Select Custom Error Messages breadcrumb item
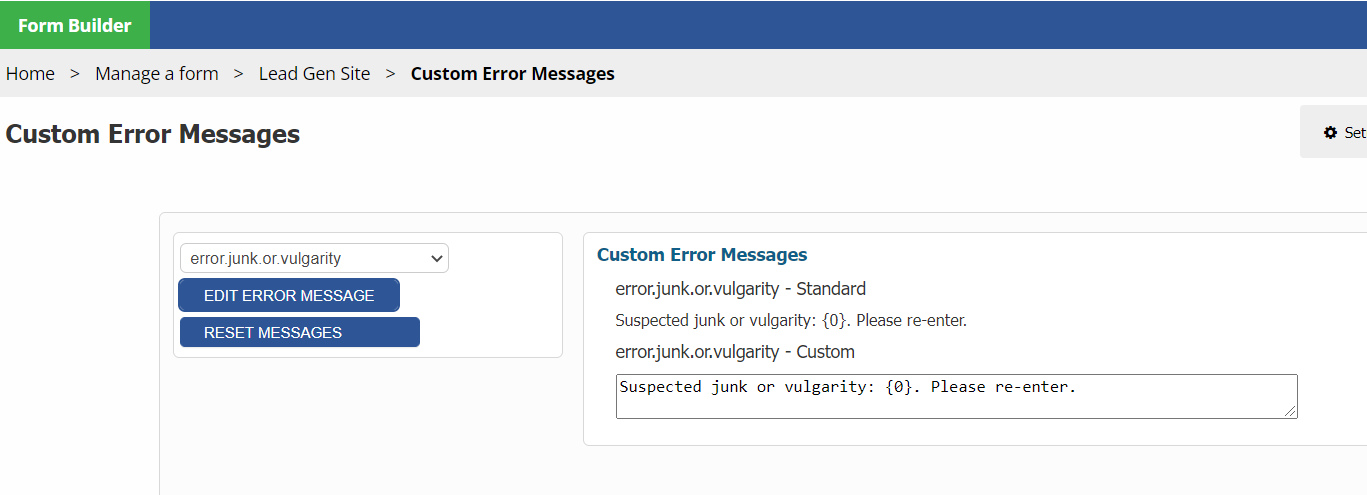Viewport: 1367px width, 495px height. pos(513,74)
